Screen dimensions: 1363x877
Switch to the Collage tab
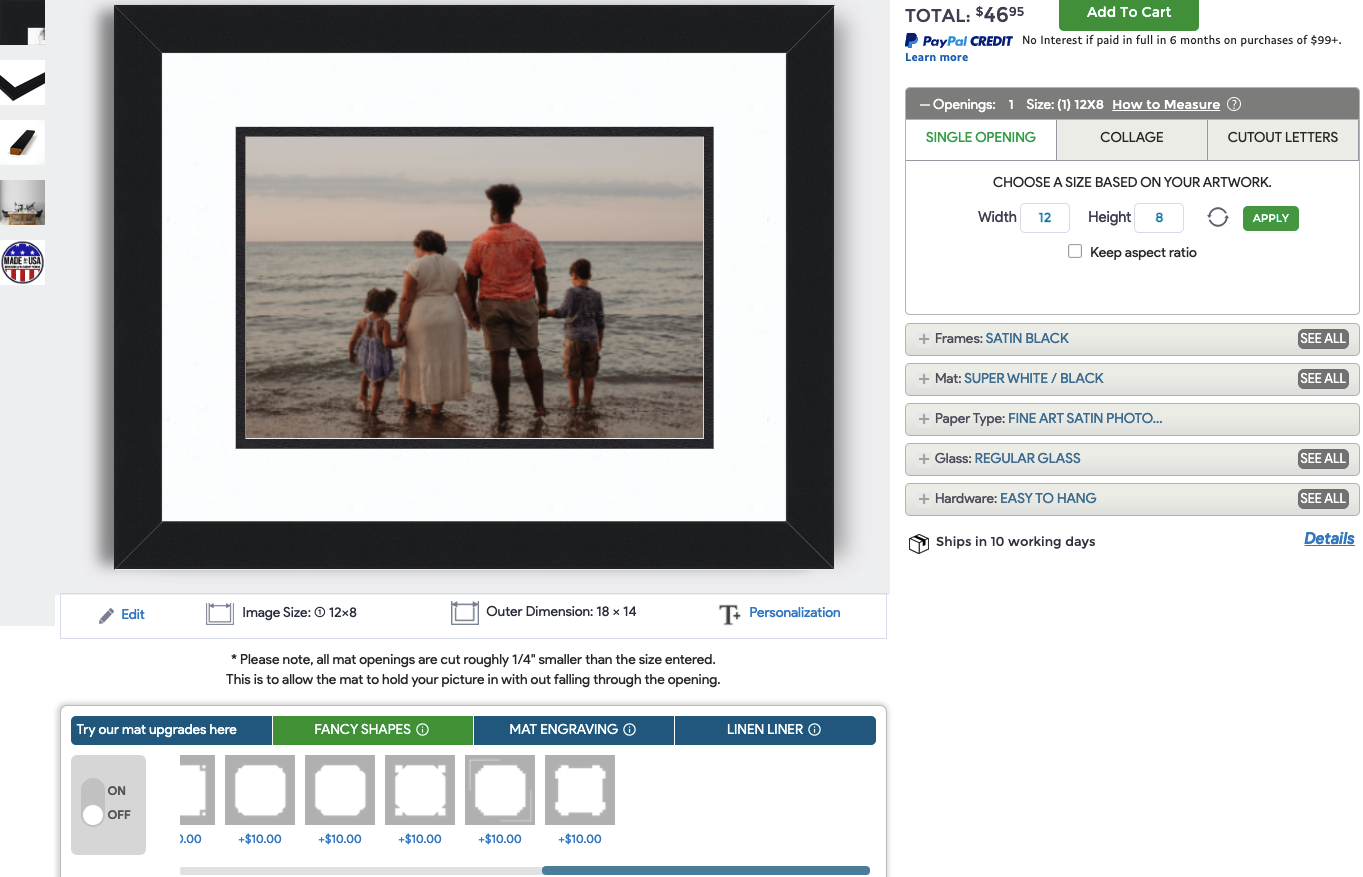pos(1131,138)
